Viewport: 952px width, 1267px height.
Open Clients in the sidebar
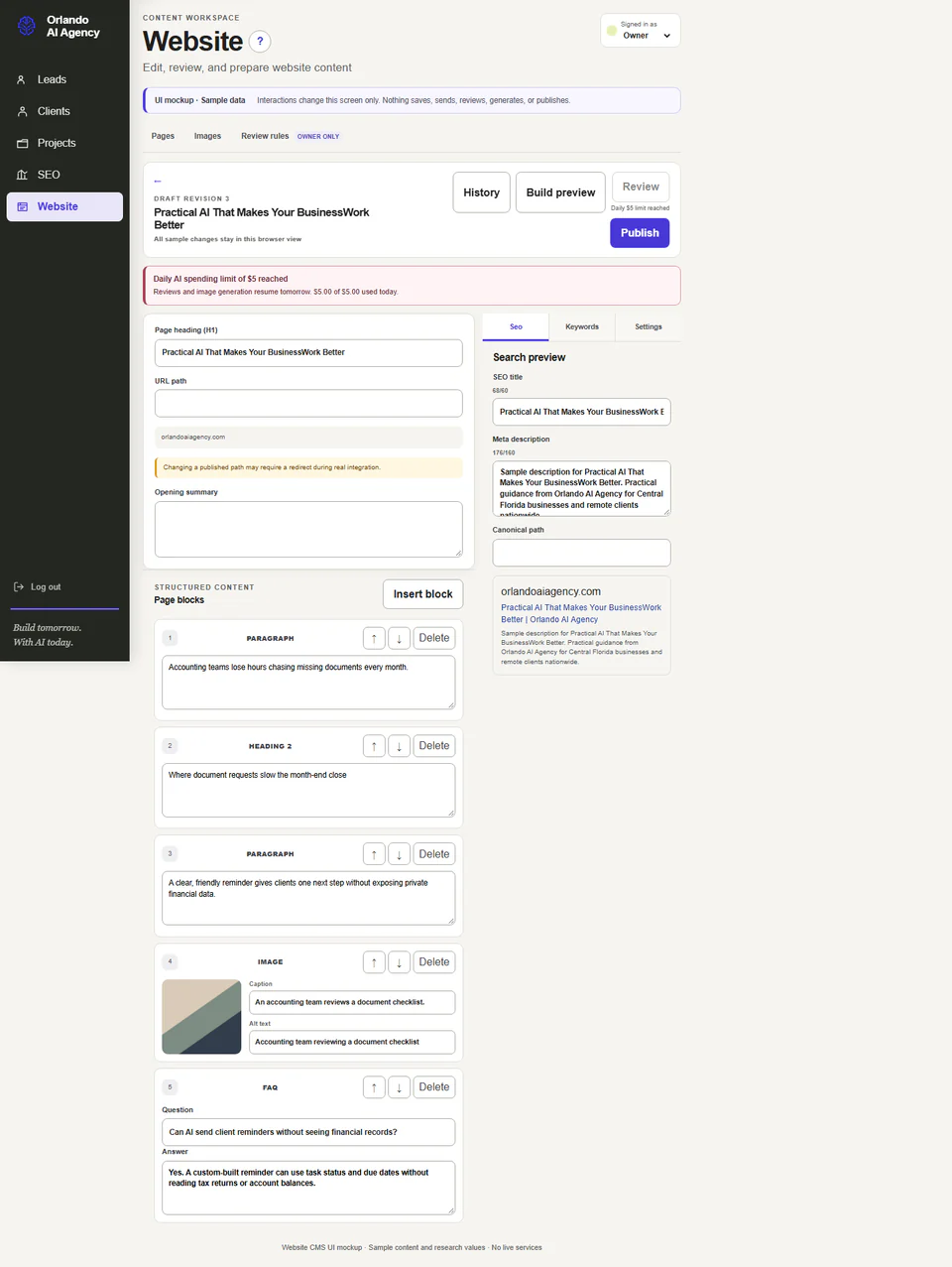coord(64,111)
